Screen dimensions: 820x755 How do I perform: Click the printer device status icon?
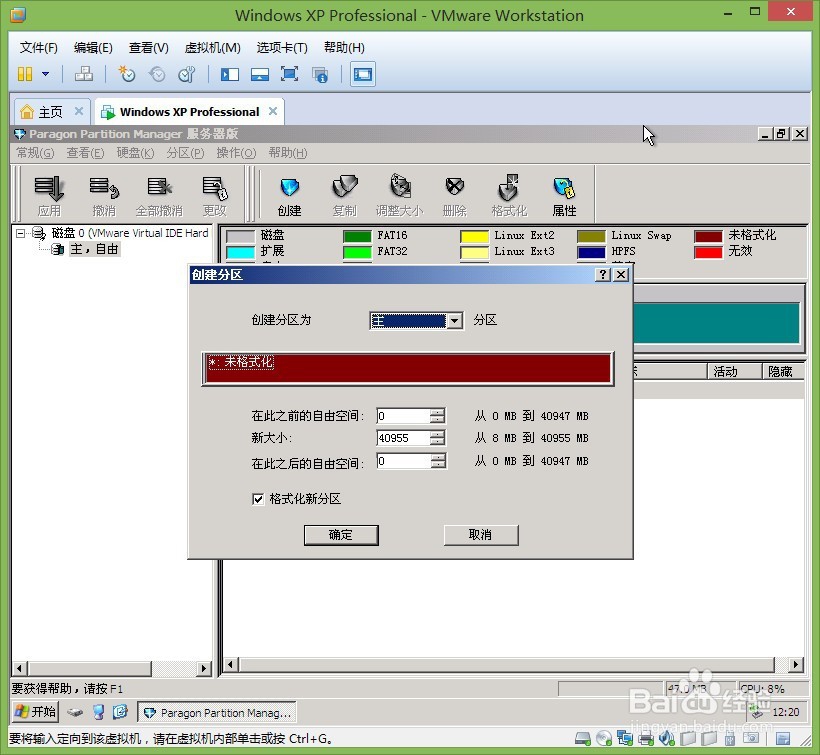tap(646, 739)
